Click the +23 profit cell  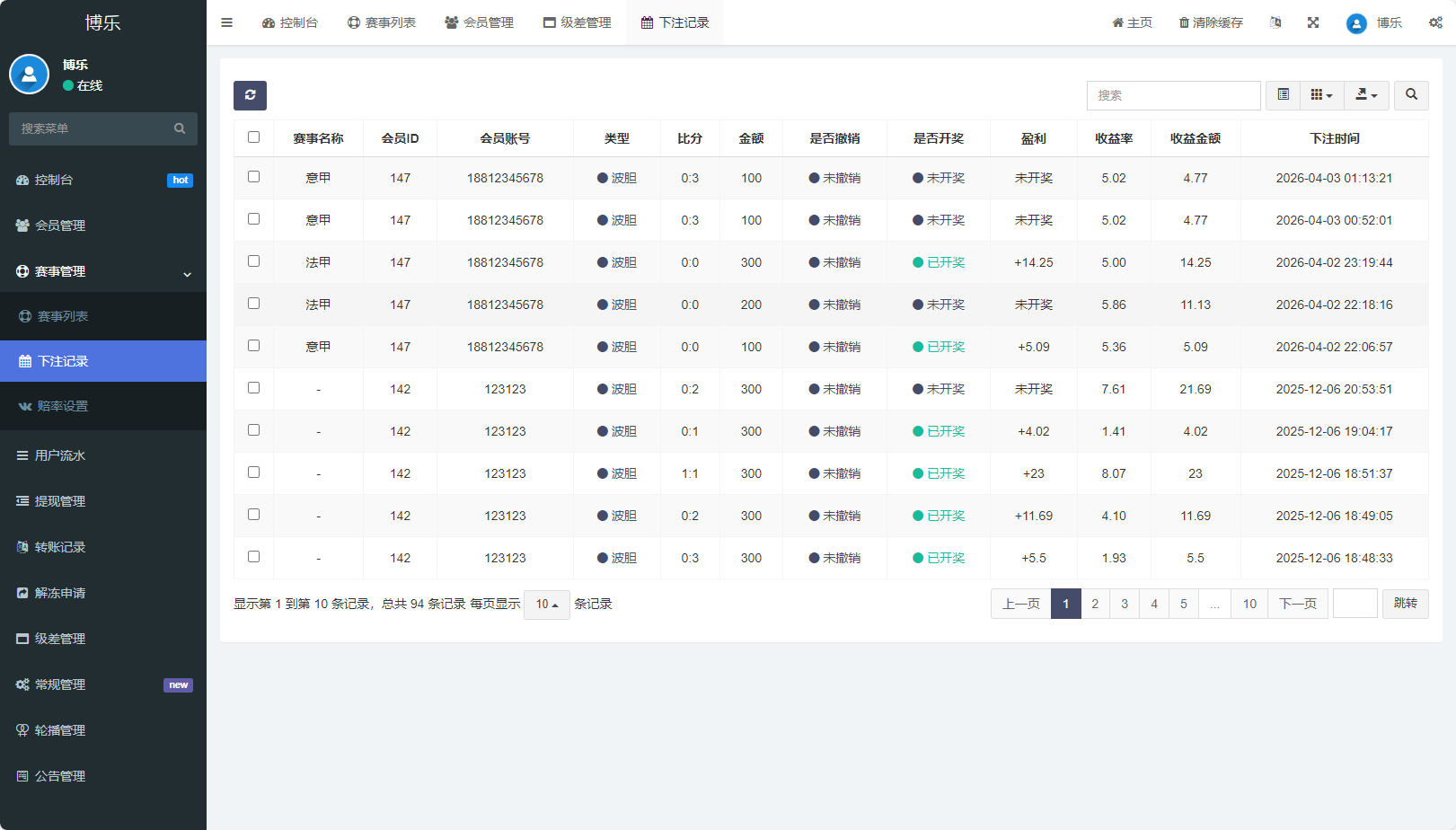pyautogui.click(x=1034, y=473)
